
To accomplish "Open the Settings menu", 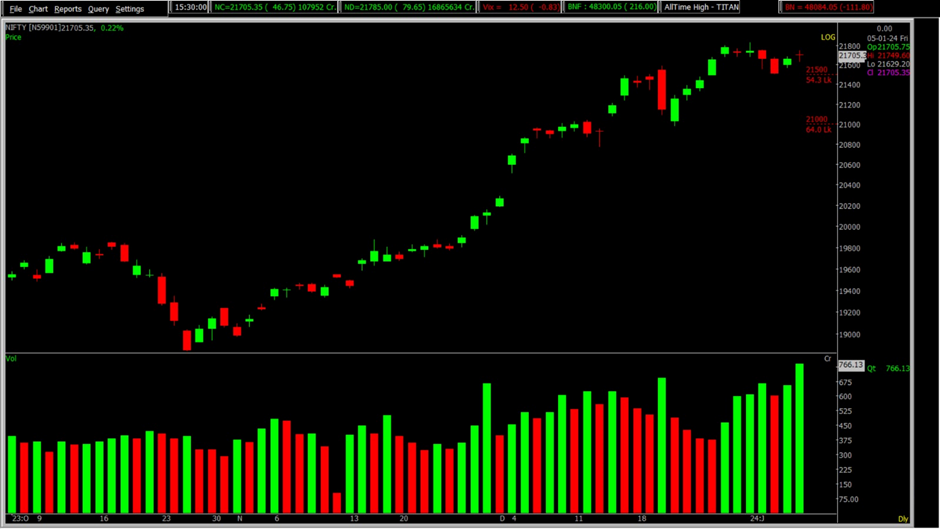I will (130, 9).
